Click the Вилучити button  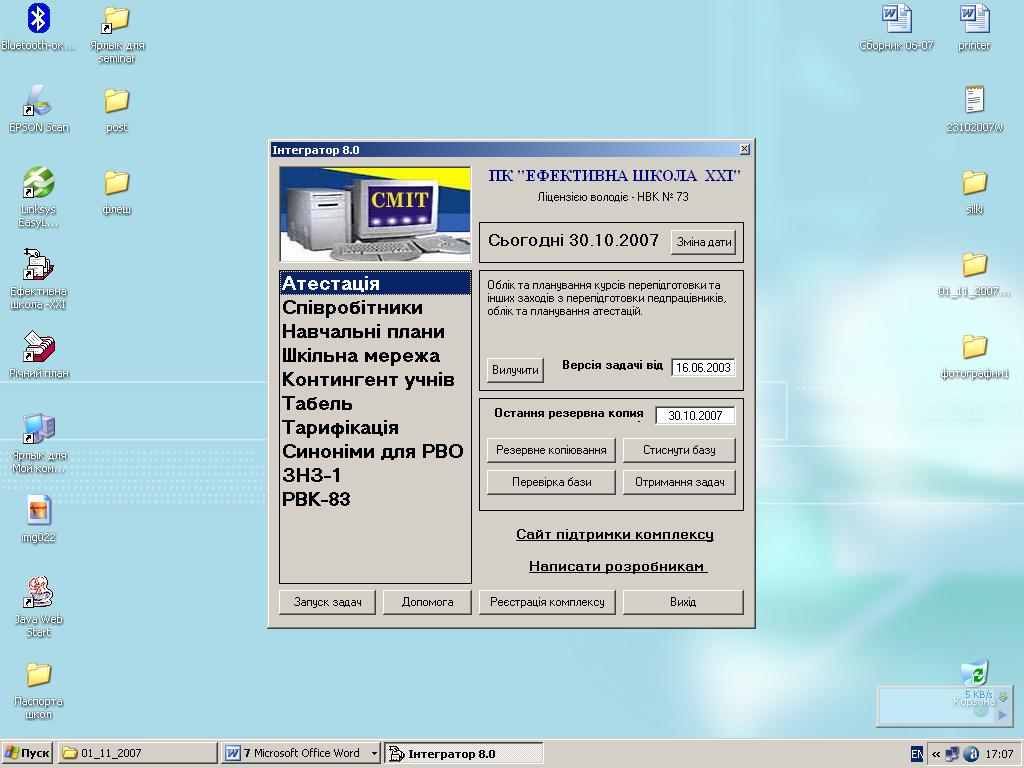tap(515, 370)
